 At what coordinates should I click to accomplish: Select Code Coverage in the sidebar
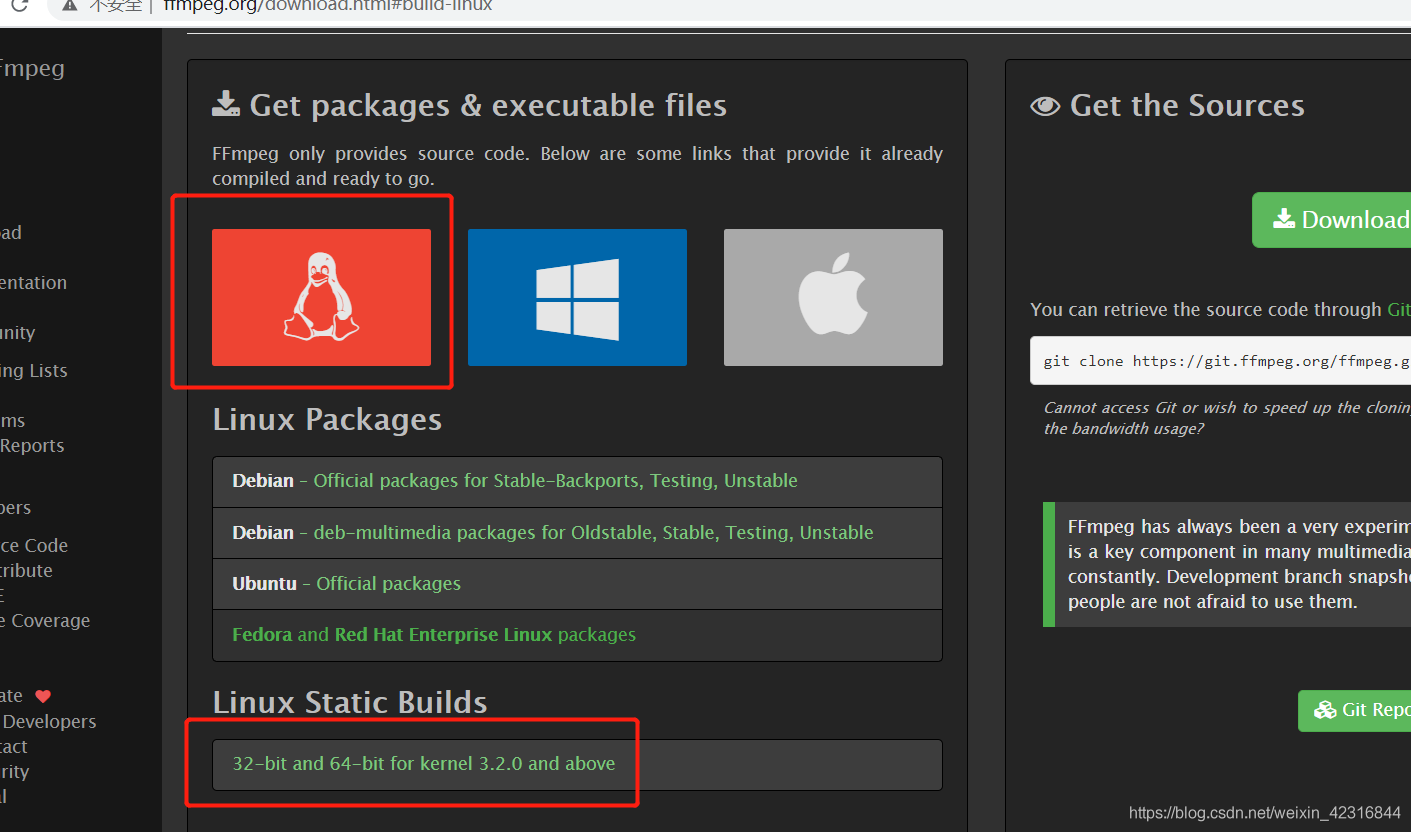[x=45, y=621]
